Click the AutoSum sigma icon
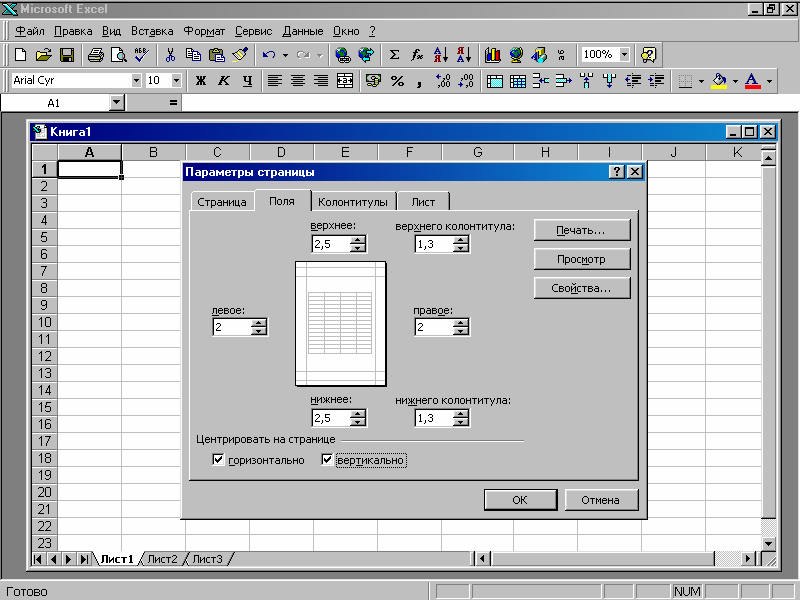The image size is (800, 600). (x=394, y=55)
